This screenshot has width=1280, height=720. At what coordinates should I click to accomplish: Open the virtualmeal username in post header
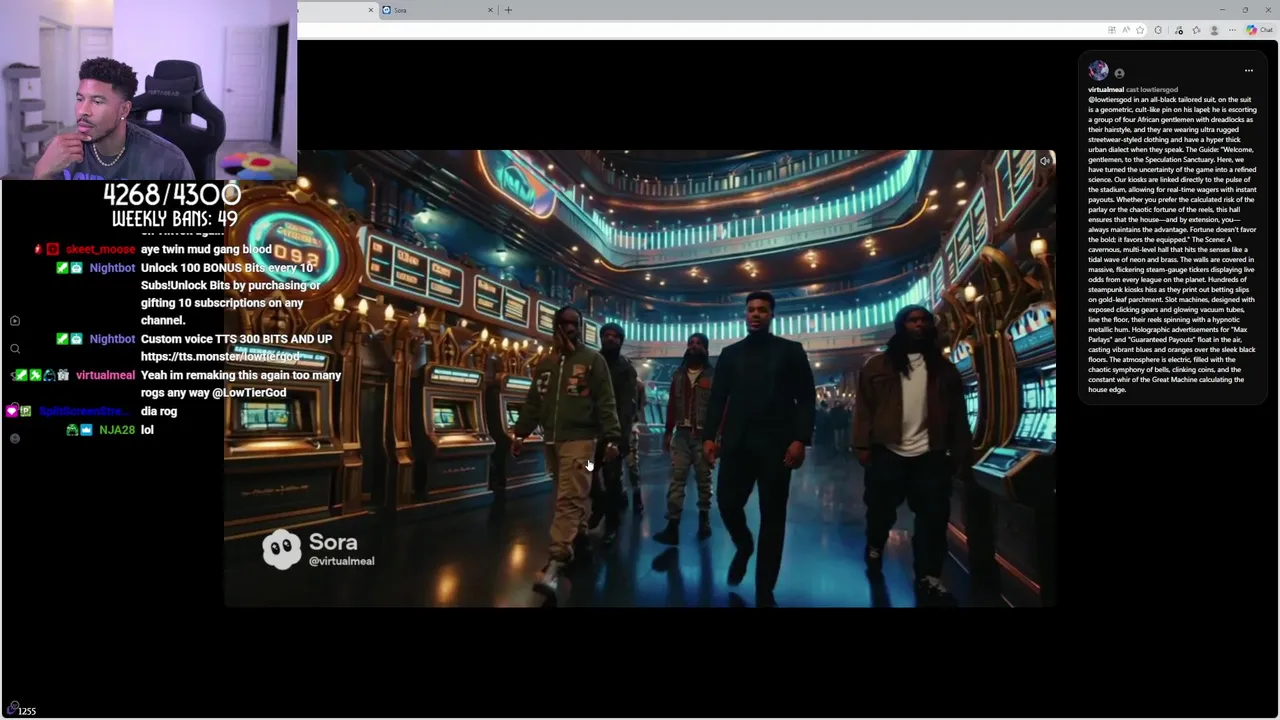coord(1106,90)
